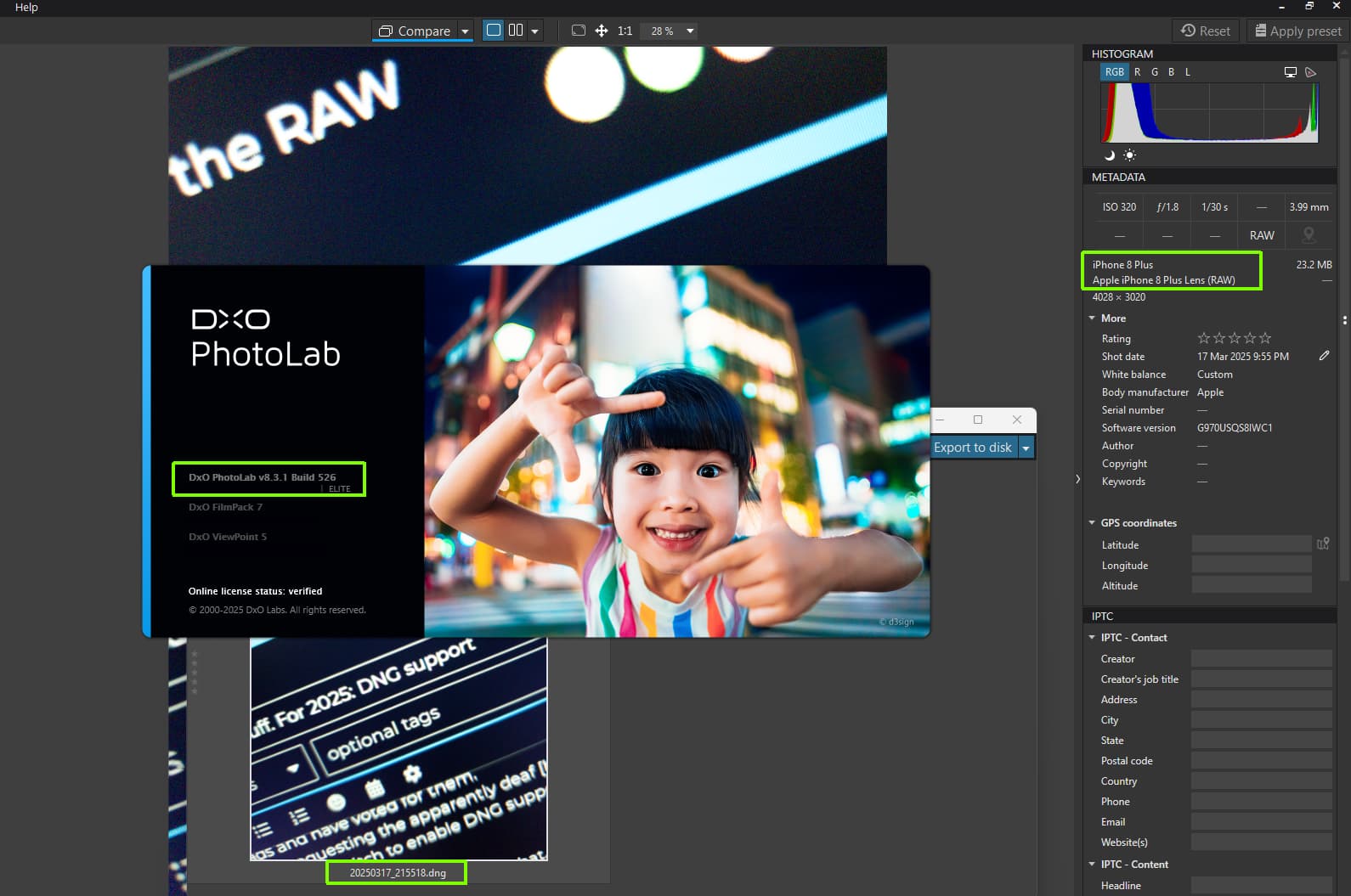Collapse the GPS coordinates section
Viewport: 1351px width, 896px height.
tap(1092, 522)
